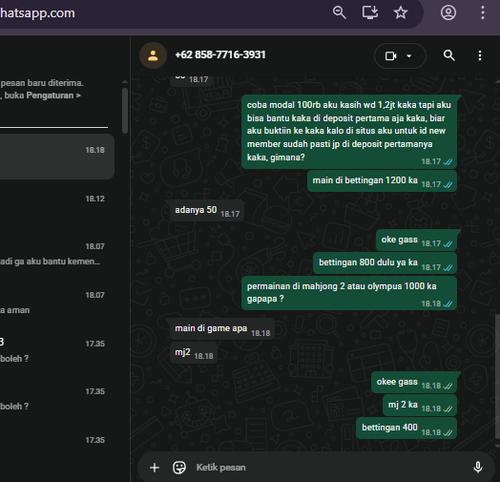Click the 'okee gass' sent message
Screen dimensions: 500x482
tap(414, 382)
